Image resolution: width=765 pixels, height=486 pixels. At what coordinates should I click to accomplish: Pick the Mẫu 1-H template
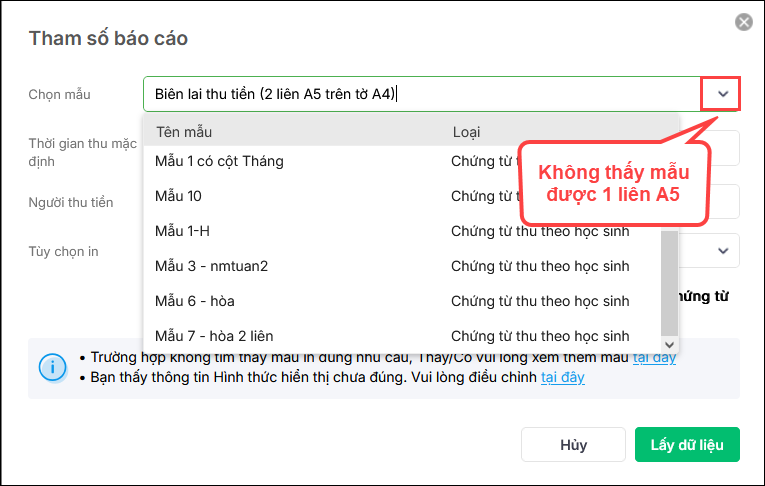[x=183, y=231]
